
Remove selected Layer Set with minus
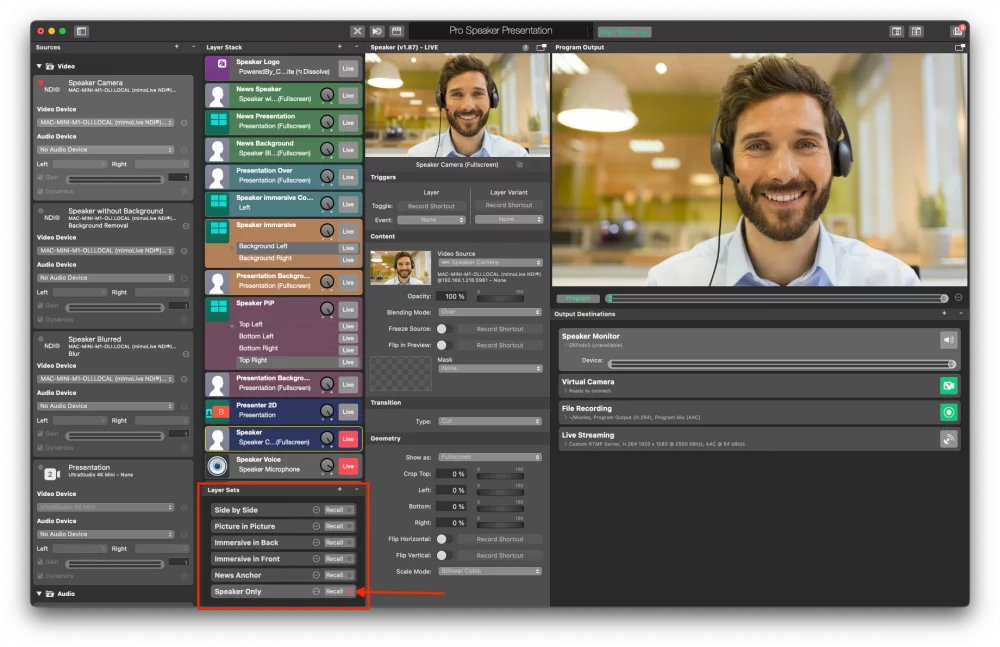click(x=356, y=489)
